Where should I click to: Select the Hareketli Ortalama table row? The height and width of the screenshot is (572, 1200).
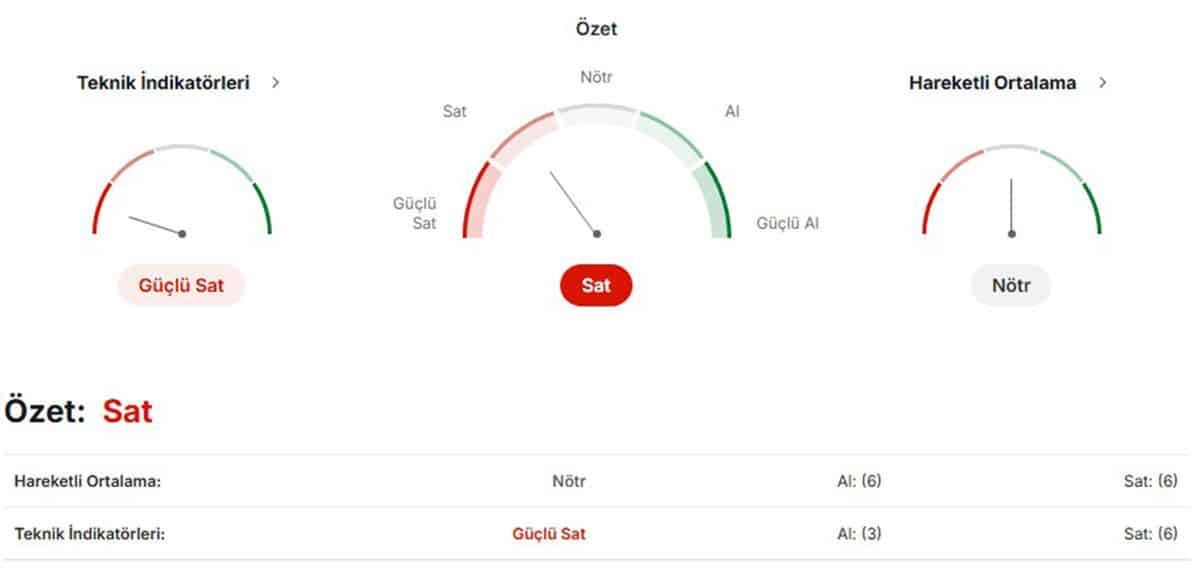point(596,481)
